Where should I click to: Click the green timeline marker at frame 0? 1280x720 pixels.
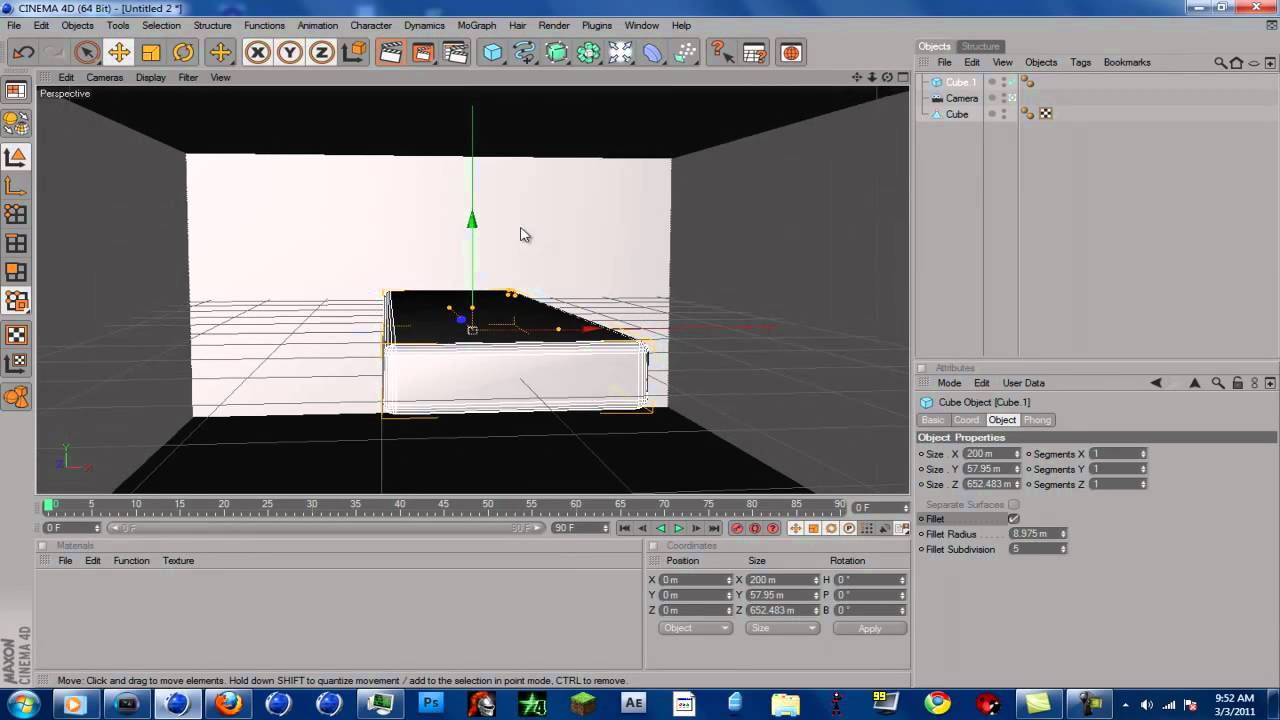[x=49, y=505]
